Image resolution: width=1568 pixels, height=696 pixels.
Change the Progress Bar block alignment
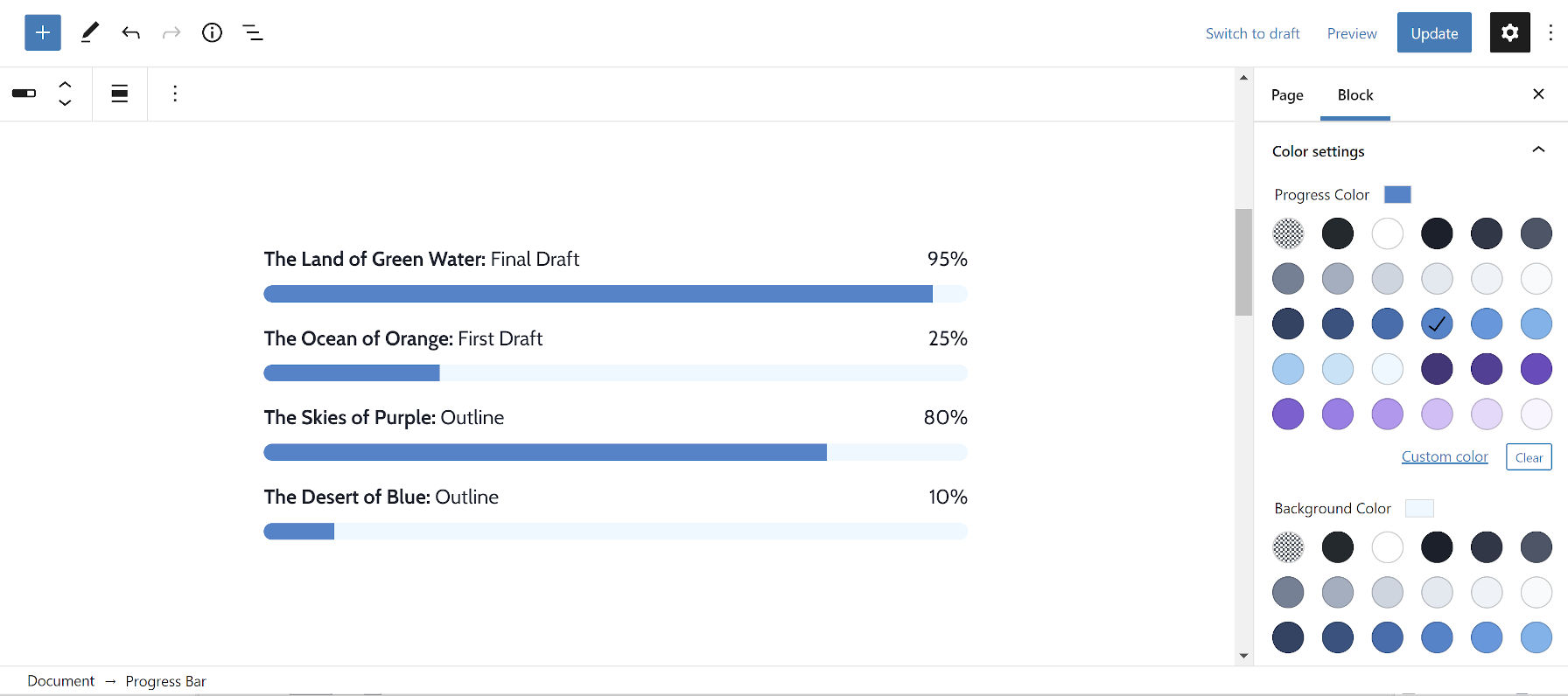pos(120,94)
